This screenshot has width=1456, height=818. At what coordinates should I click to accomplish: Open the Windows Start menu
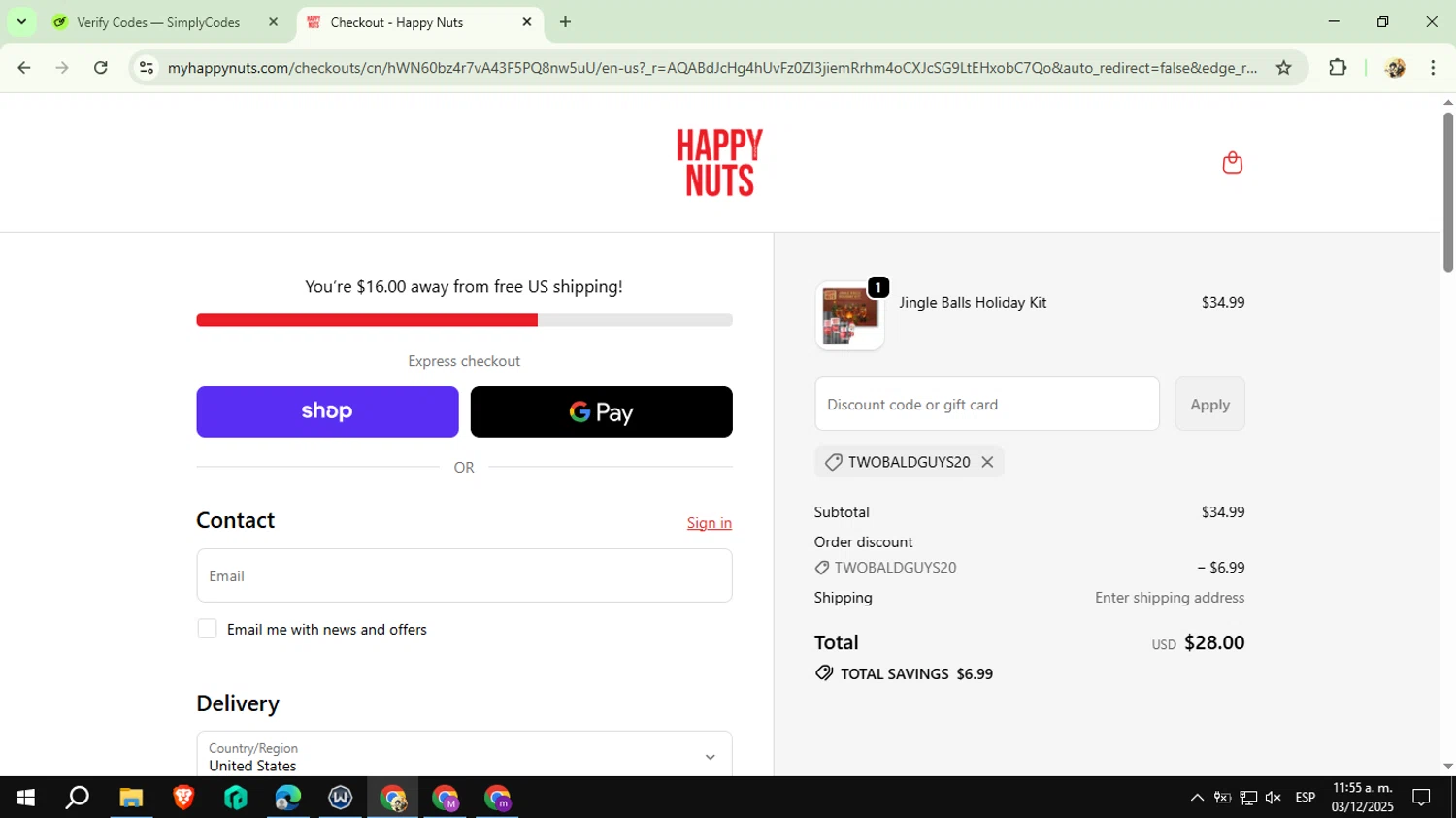point(25,798)
